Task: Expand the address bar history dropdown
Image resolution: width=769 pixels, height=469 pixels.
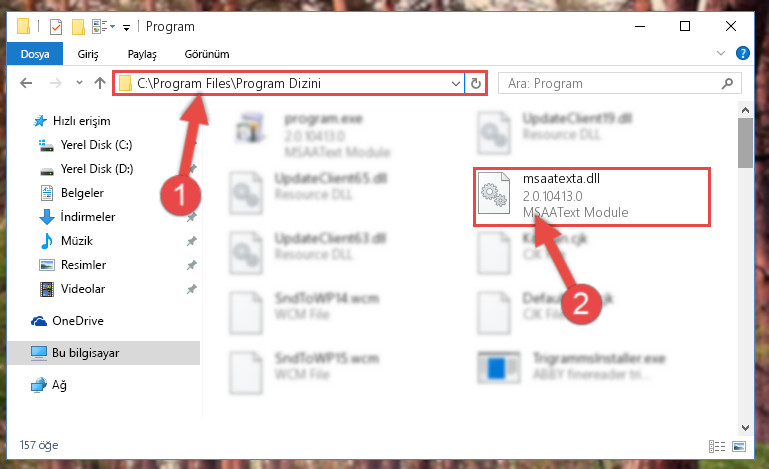Action: (x=456, y=83)
